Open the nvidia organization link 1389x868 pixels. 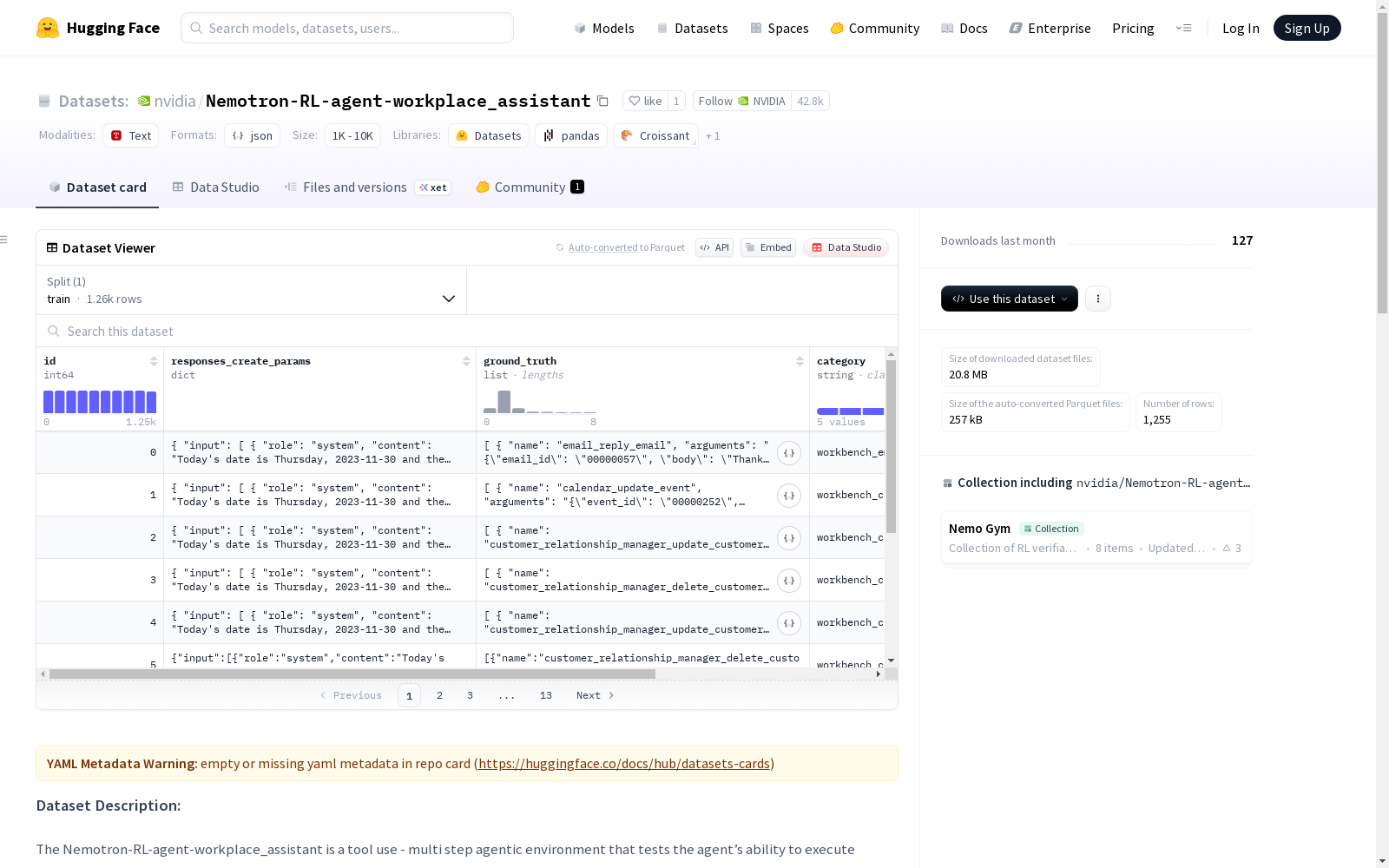(174, 101)
